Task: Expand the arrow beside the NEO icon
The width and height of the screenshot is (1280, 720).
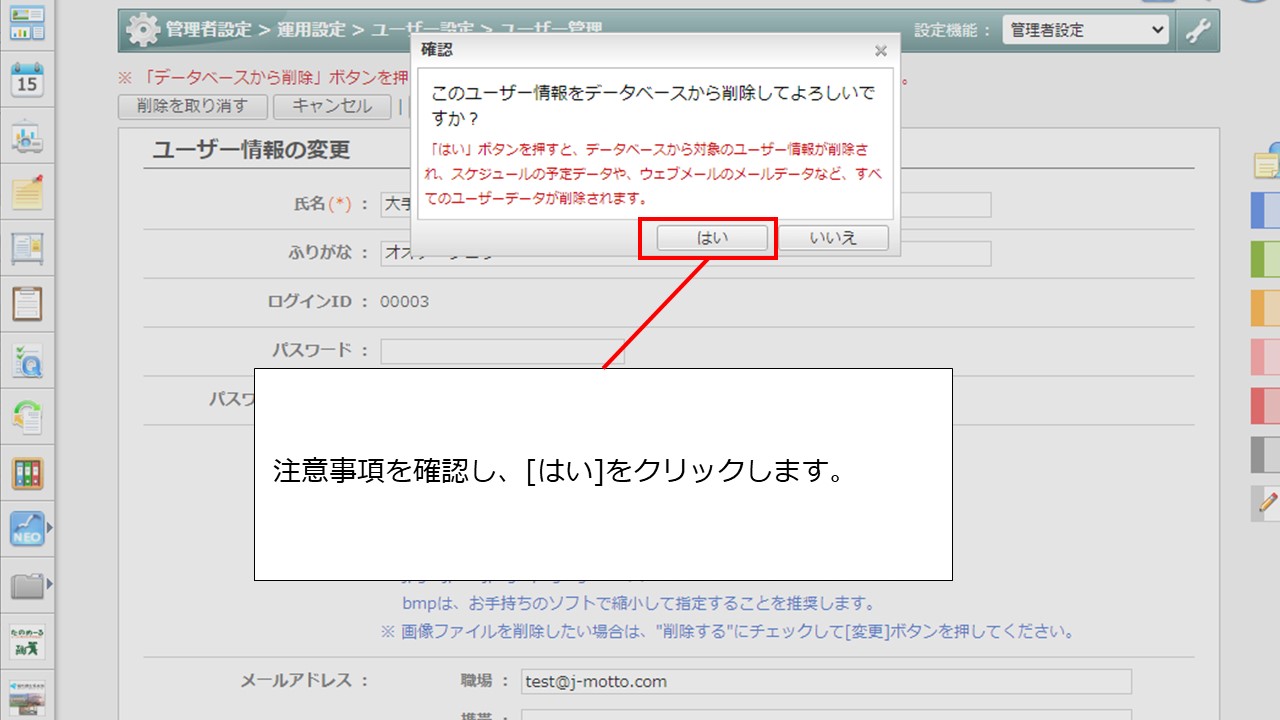Action: pyautogui.click(x=49, y=527)
